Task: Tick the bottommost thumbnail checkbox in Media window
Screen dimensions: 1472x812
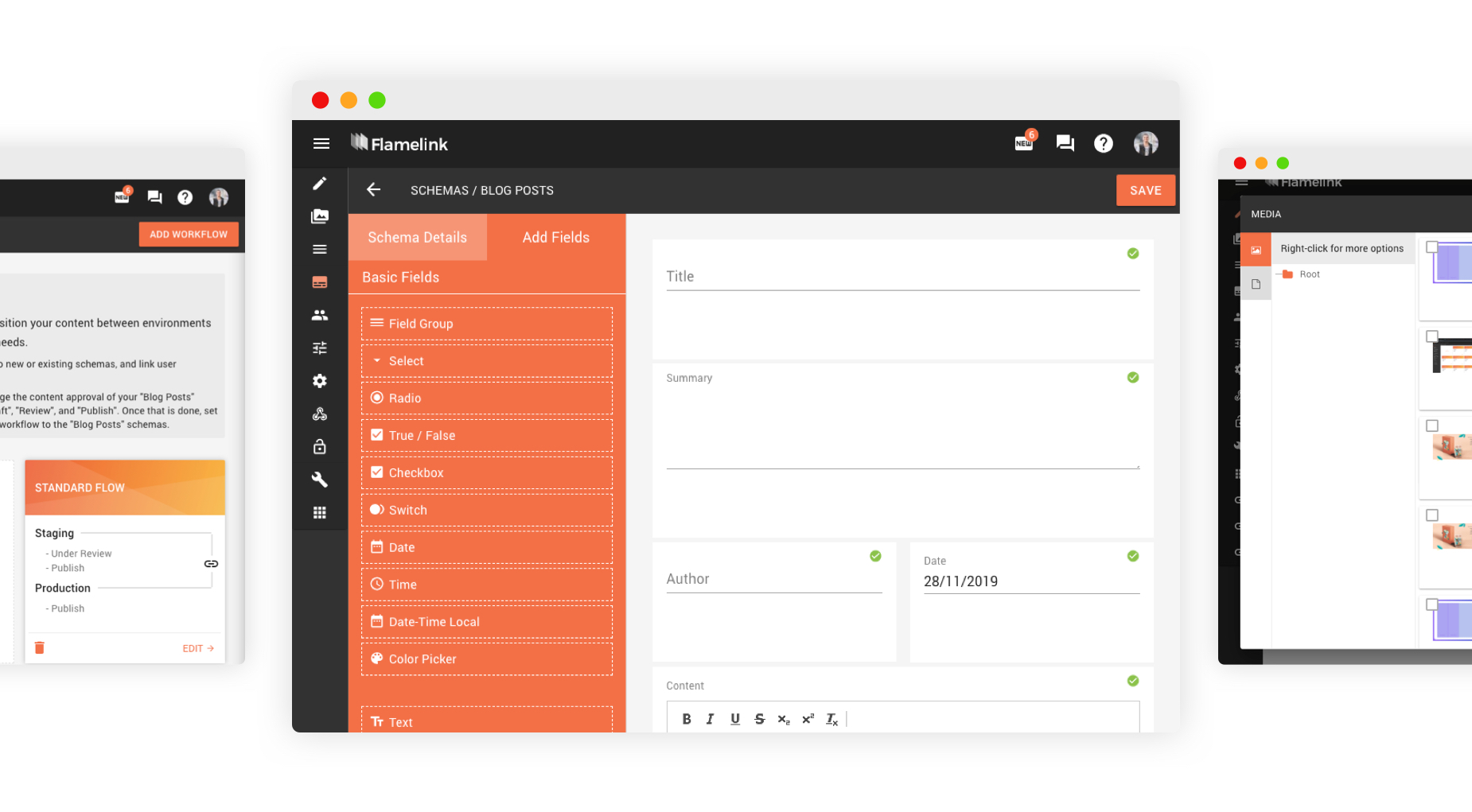Action: point(1432,604)
